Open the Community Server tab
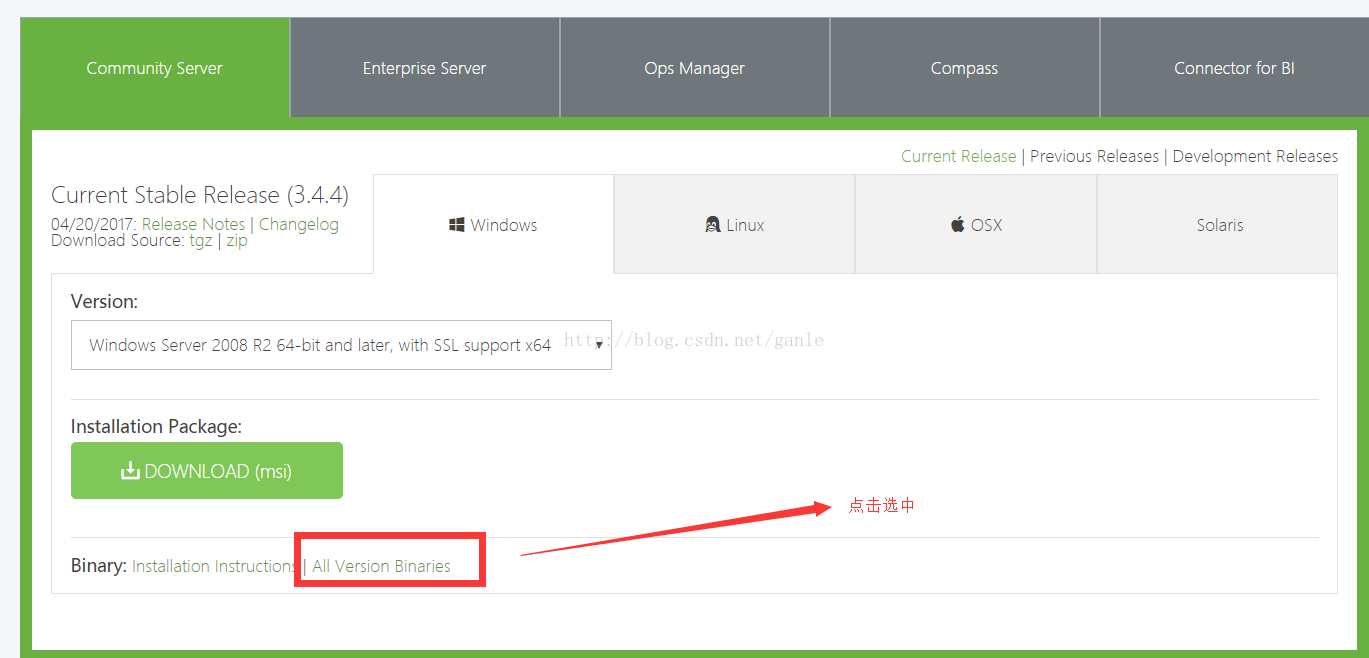 [x=155, y=68]
